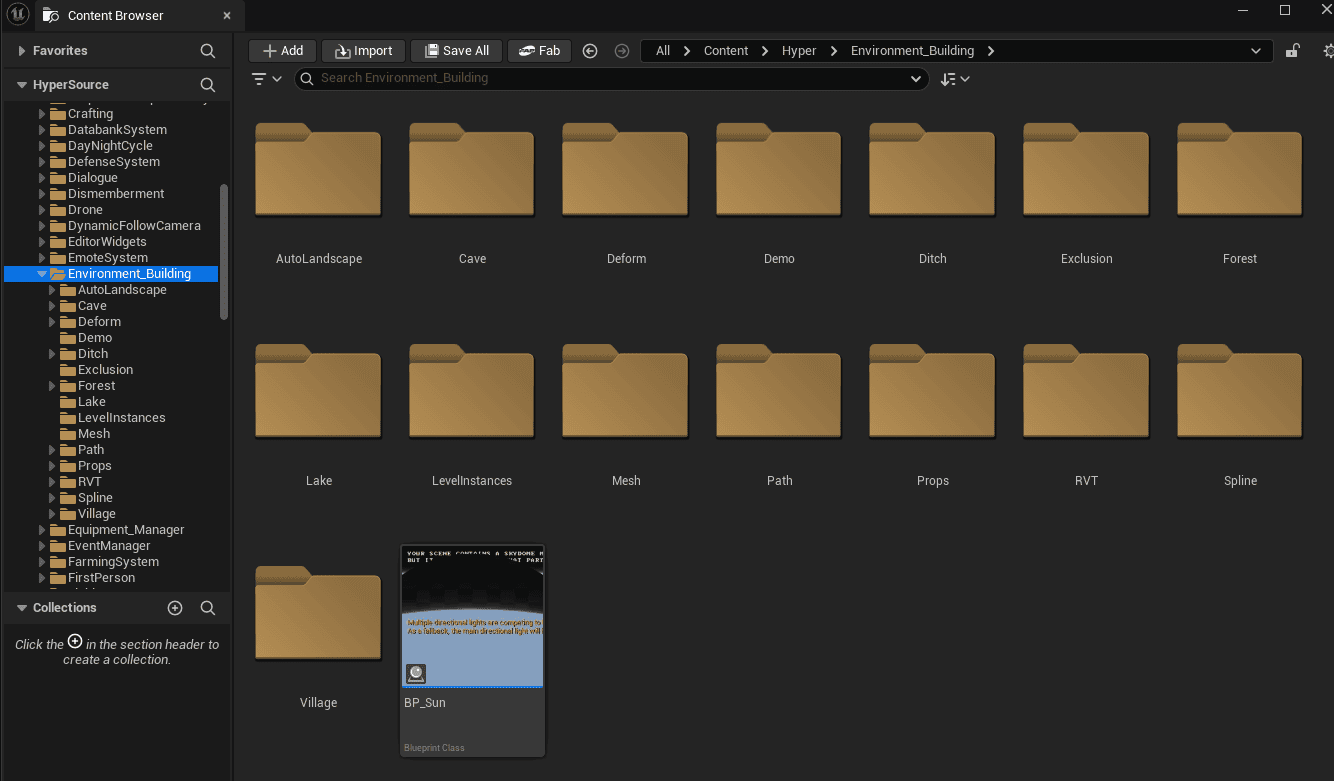Collapse the Collections section
This screenshot has width=1334, height=781.
coord(22,608)
